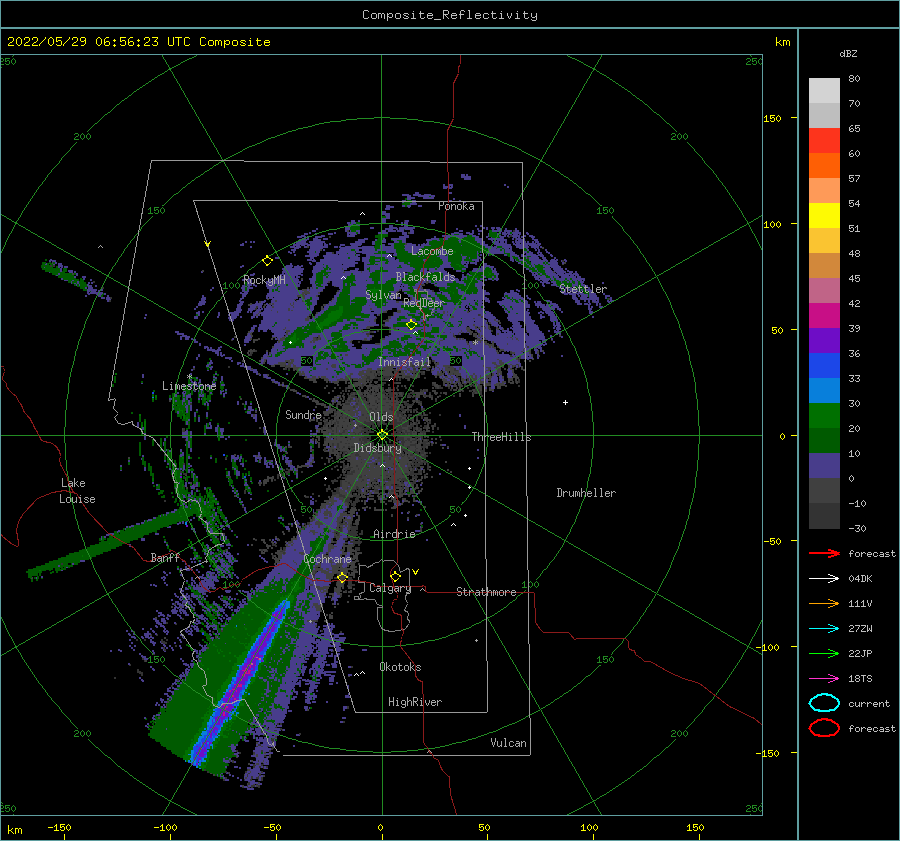Click the Okotoks city label
The image size is (900, 841).
coord(400,667)
